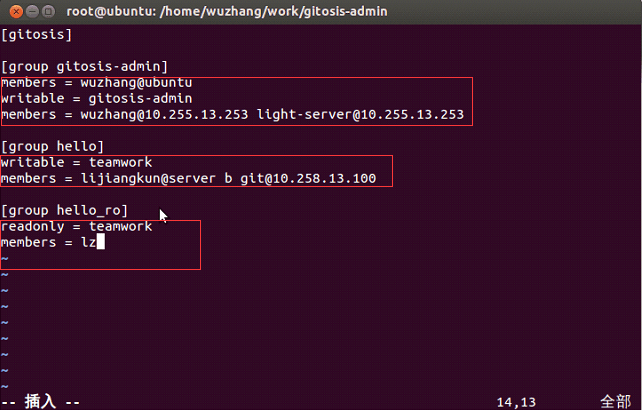Place cursor on the [gitosis] line
This screenshot has width=644, height=410.
pyautogui.click(x=36, y=34)
